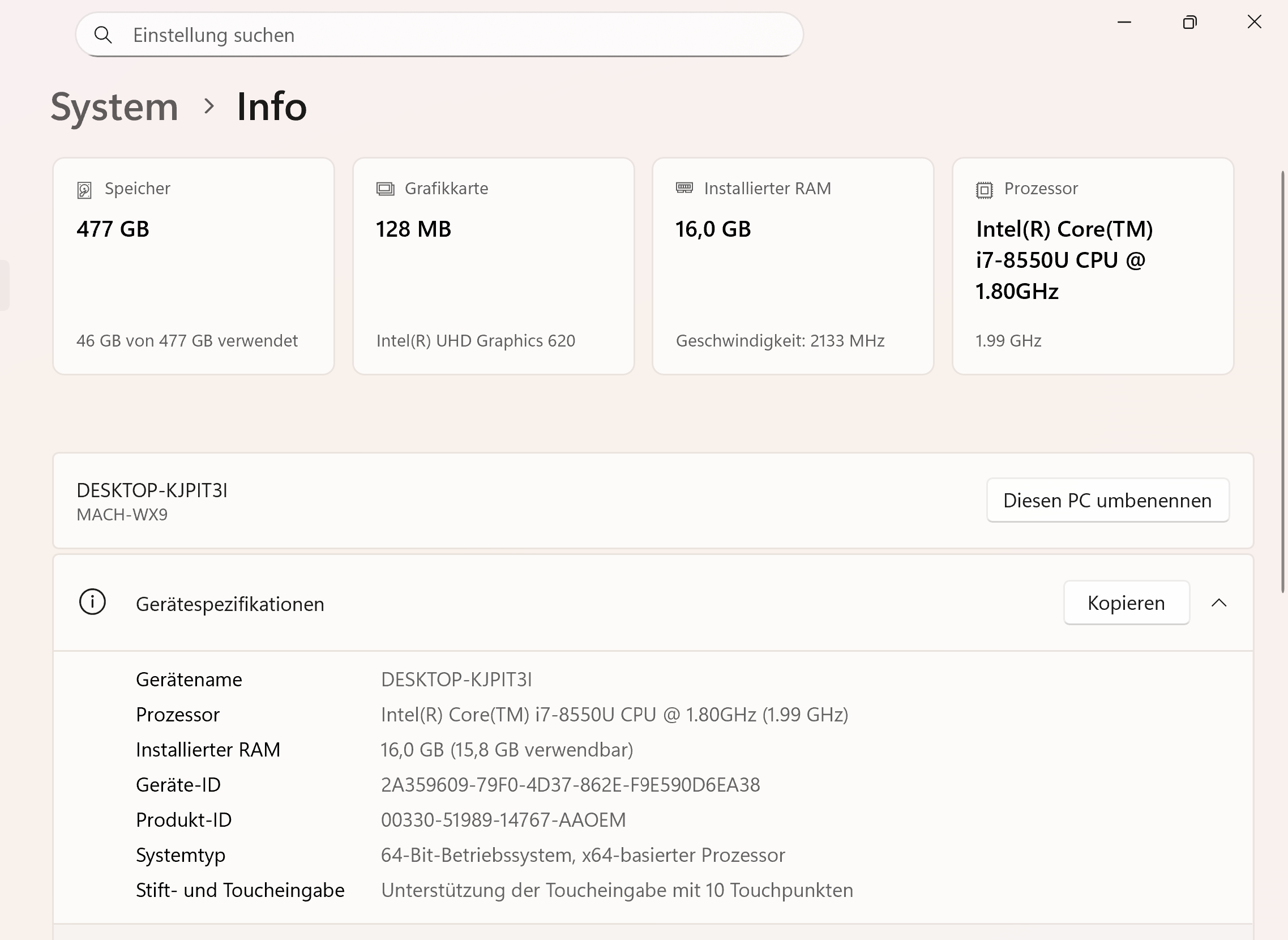The height and width of the screenshot is (940, 1288).
Task: Click the Gerätespezifikationen info icon
Action: (x=92, y=602)
